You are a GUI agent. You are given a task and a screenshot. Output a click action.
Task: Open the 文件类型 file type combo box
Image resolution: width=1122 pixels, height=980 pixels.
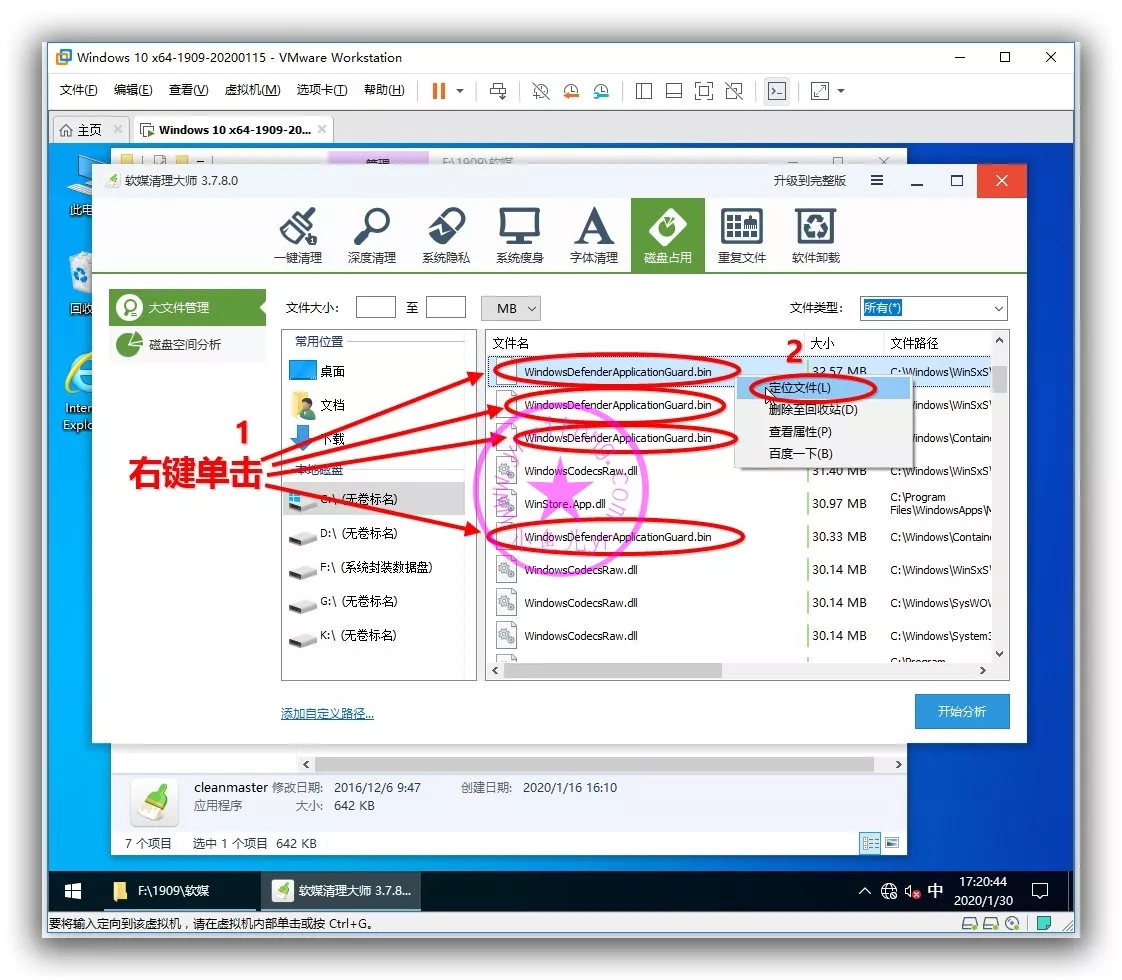point(933,308)
